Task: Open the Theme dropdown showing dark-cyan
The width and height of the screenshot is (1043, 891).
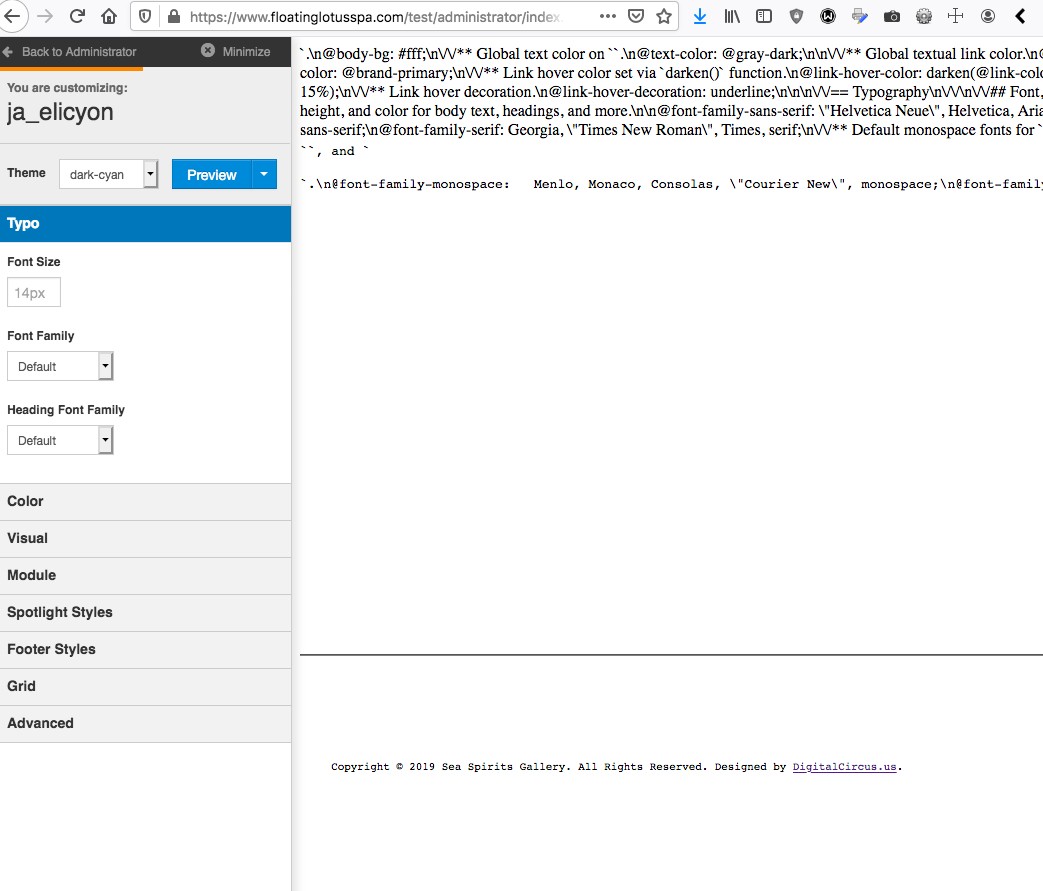Action: pyautogui.click(x=108, y=174)
